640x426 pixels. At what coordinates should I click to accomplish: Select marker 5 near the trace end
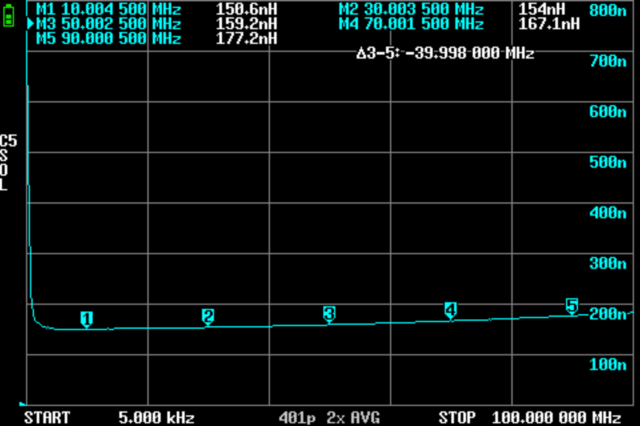tap(572, 305)
